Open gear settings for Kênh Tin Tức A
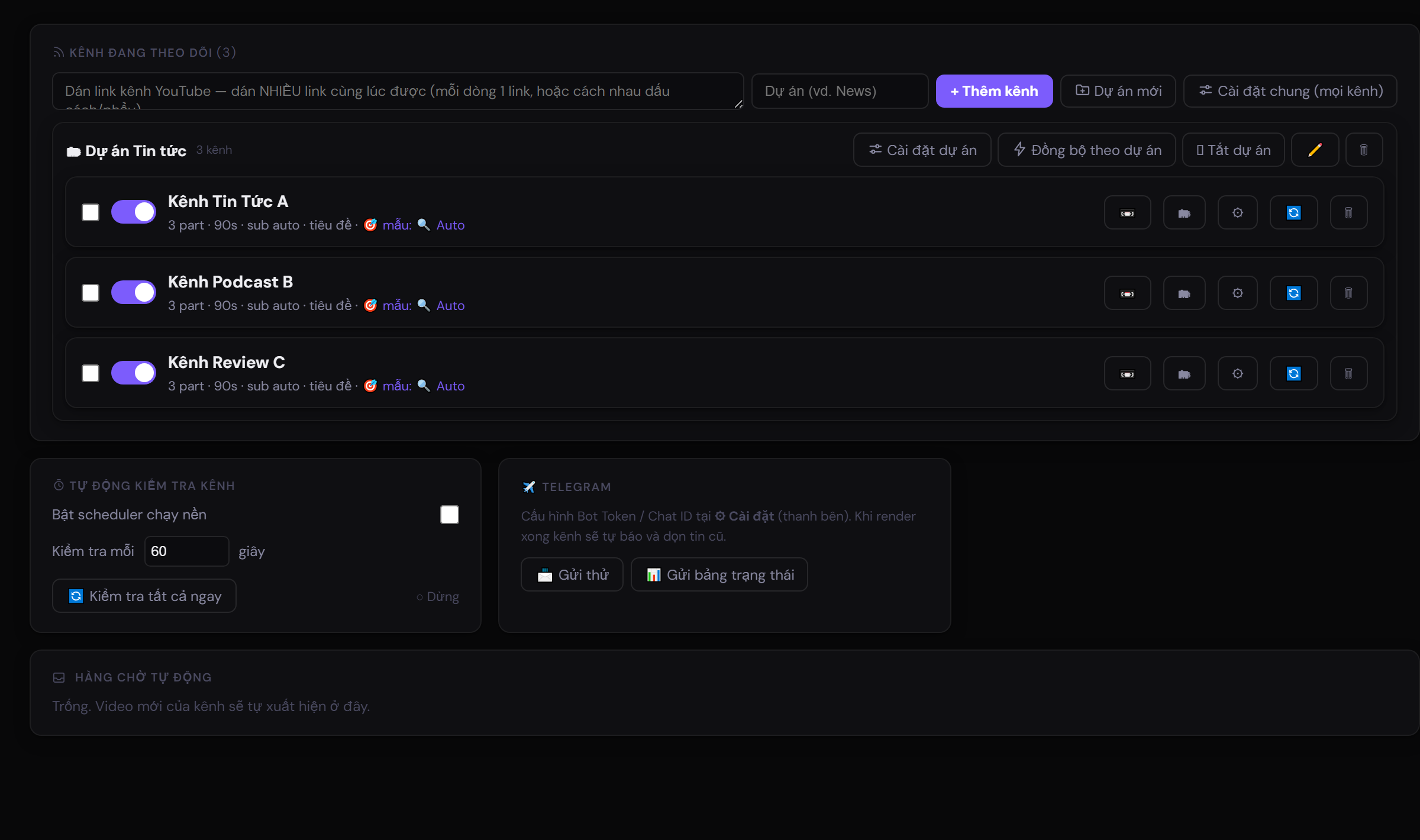1420x840 pixels. pos(1237,212)
